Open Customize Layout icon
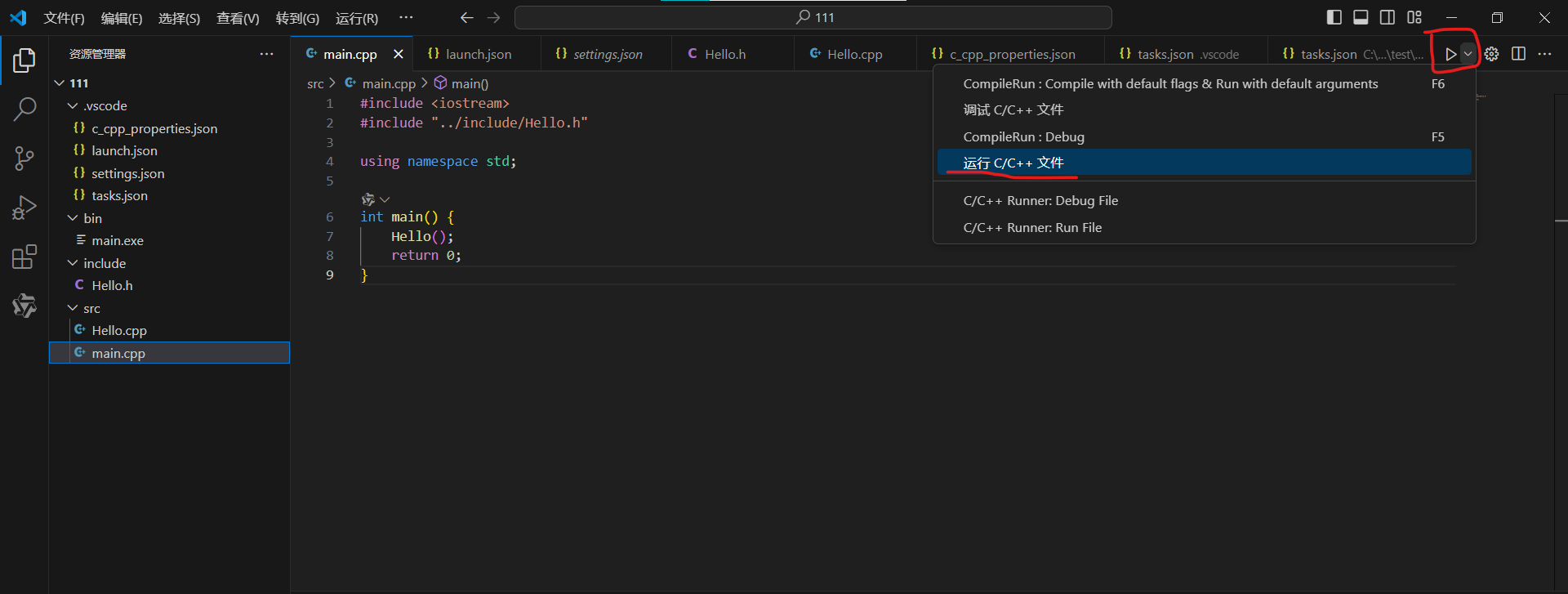This screenshot has height=594, width=1568. point(1414,17)
